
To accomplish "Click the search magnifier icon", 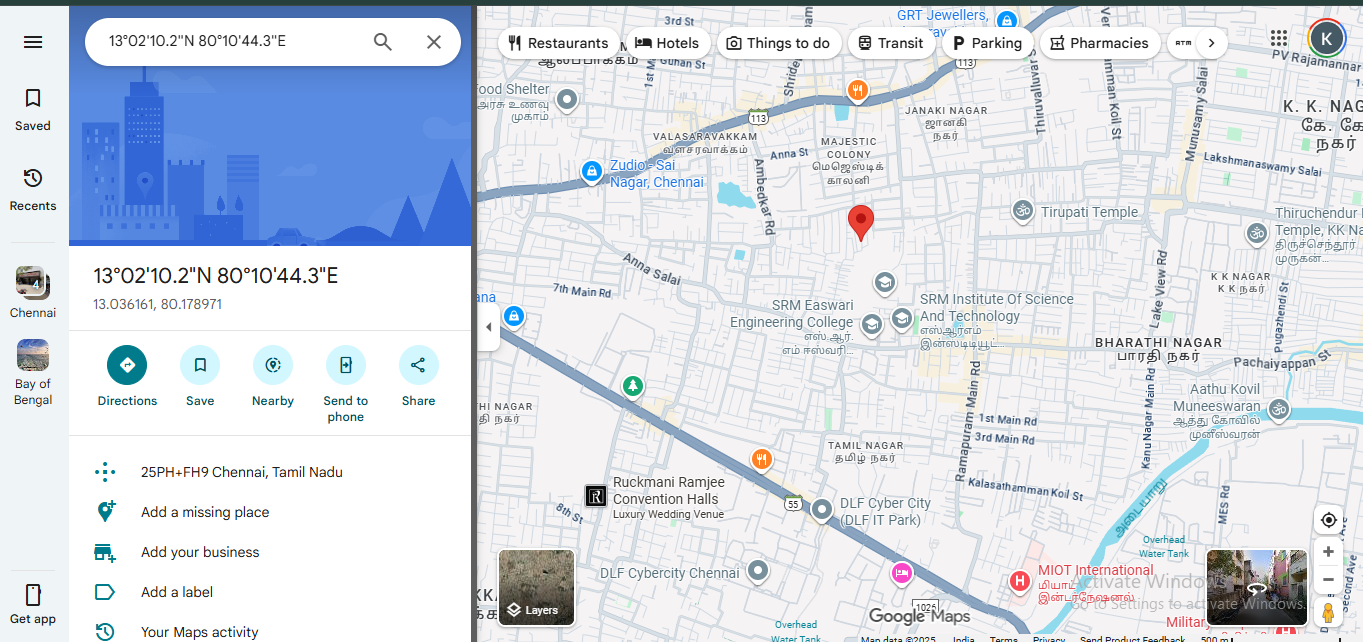I will coord(383,42).
